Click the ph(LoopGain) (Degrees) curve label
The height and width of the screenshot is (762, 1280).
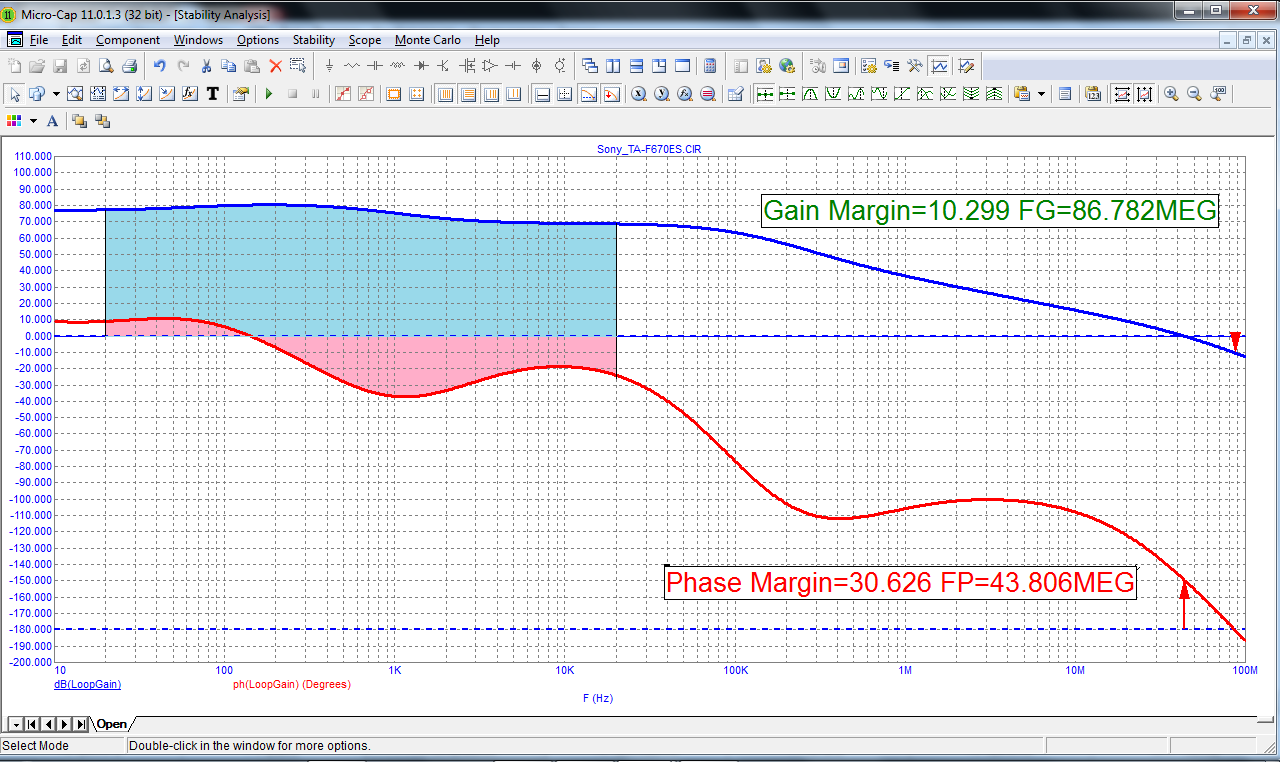point(291,685)
